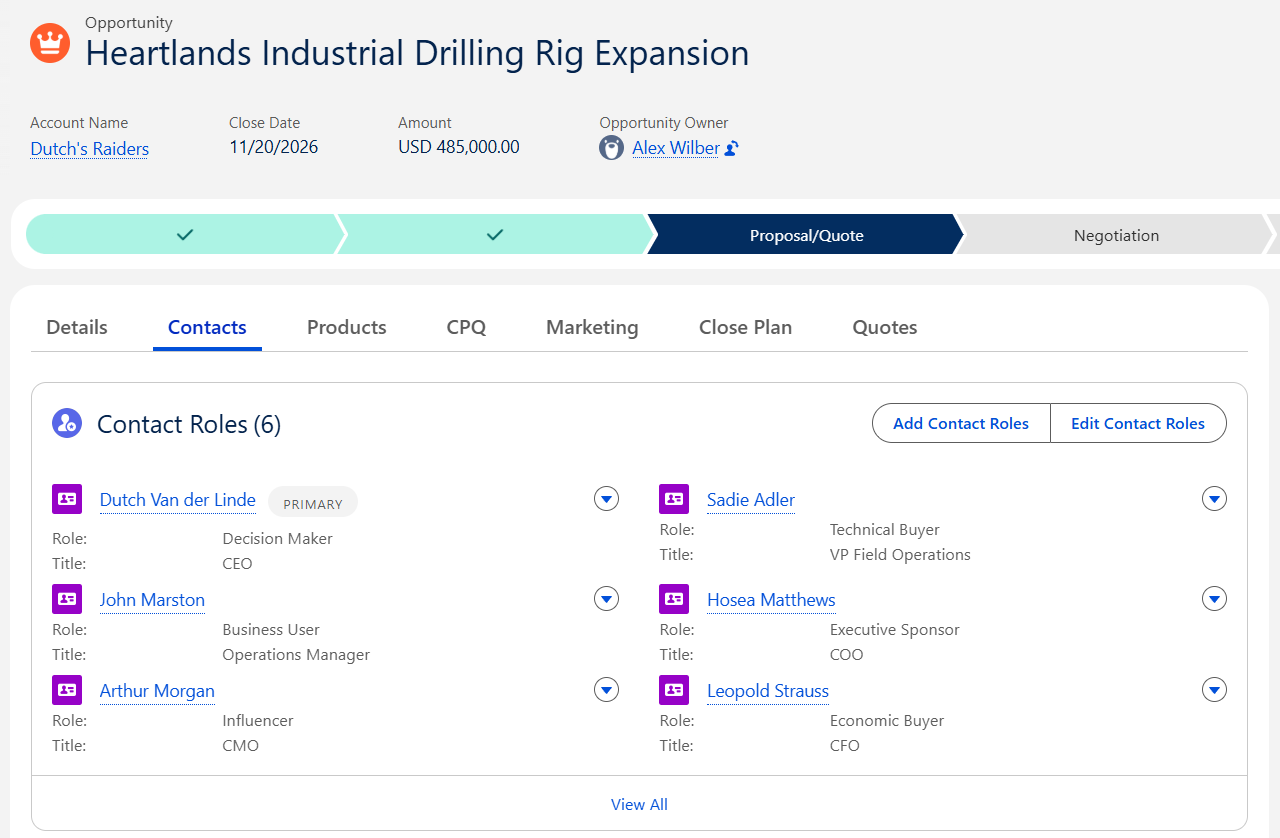
Task: Open Alex Wilber owner profile link
Action: click(x=676, y=148)
